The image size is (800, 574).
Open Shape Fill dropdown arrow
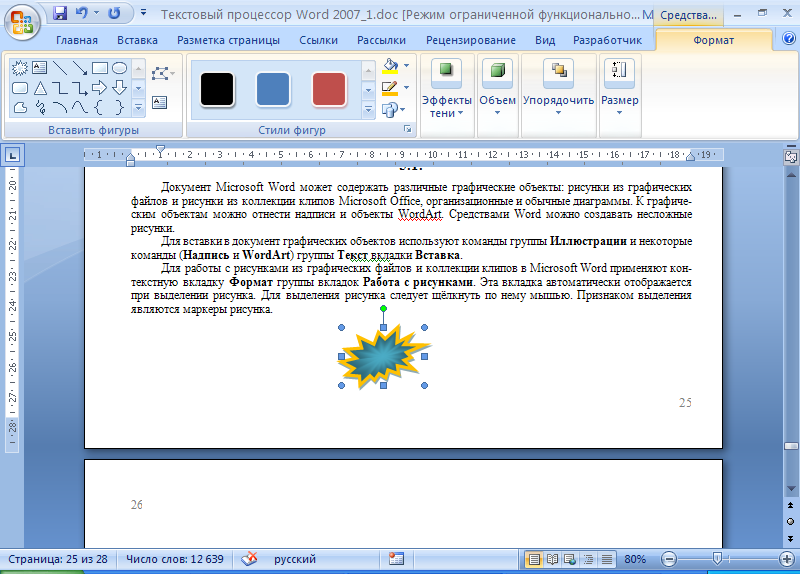click(x=406, y=66)
